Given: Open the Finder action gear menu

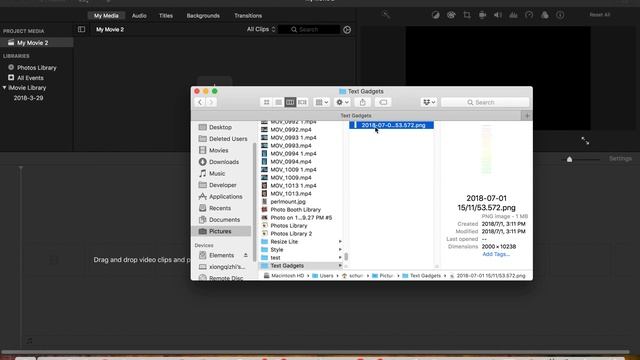Looking at the screenshot, I should [x=342, y=102].
